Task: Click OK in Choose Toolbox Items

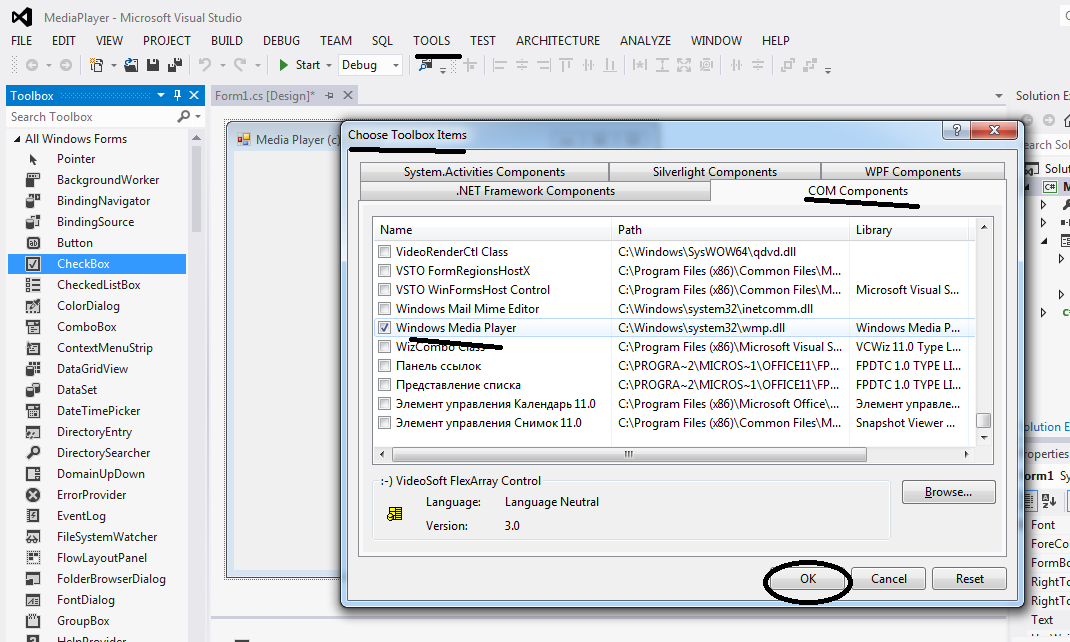Action: 808,579
